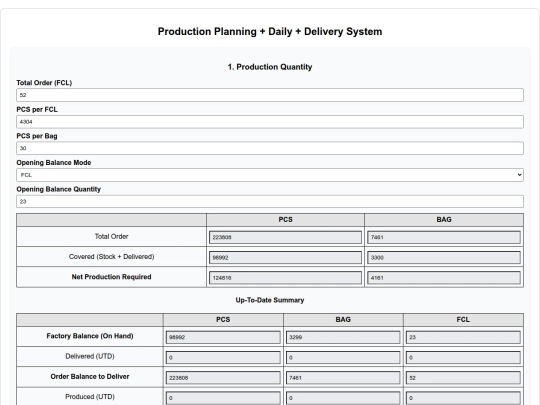Click the Factory Balance (On Hand) PCS field

tap(223, 337)
